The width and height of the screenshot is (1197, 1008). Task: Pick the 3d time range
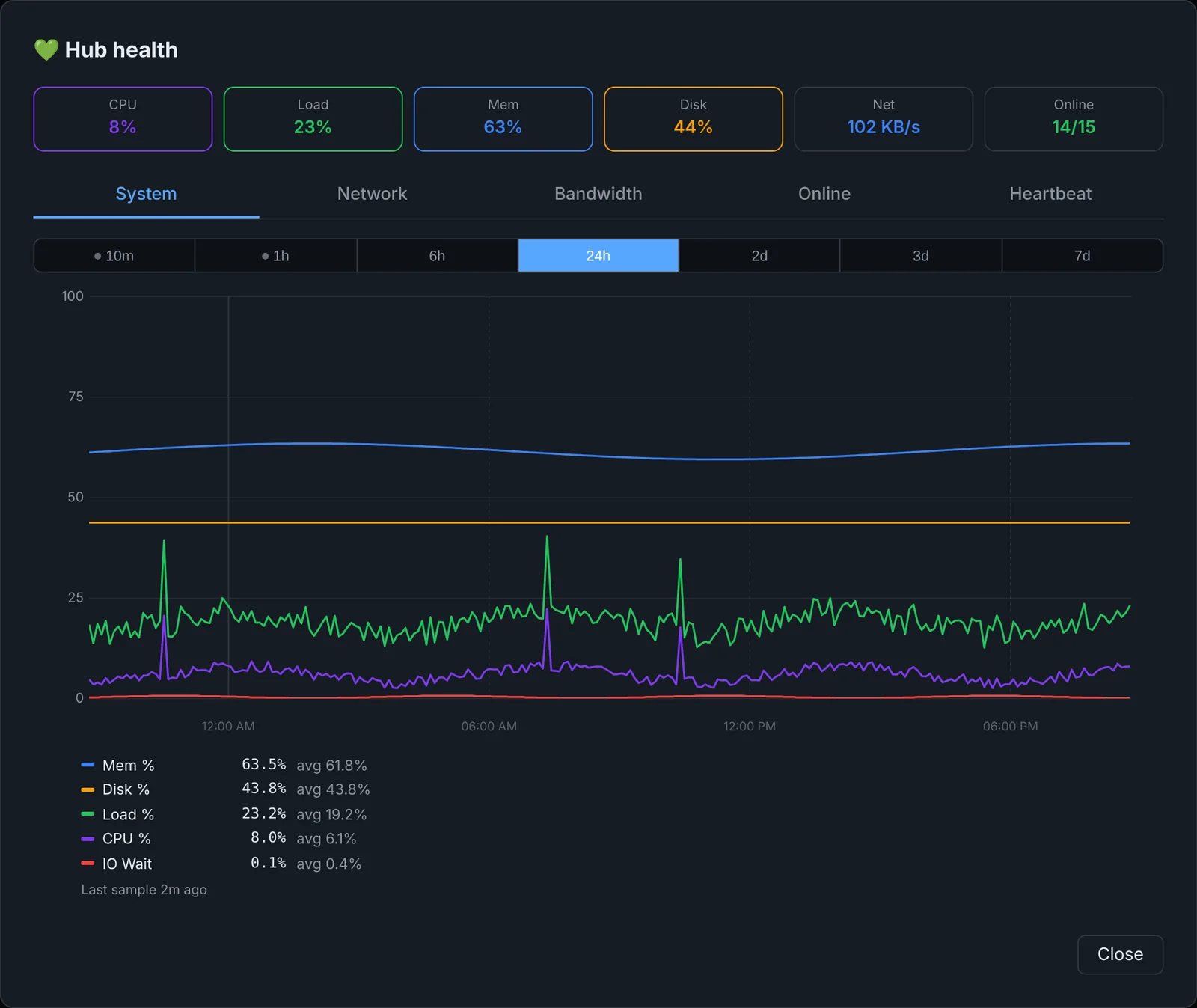pyautogui.click(x=921, y=256)
